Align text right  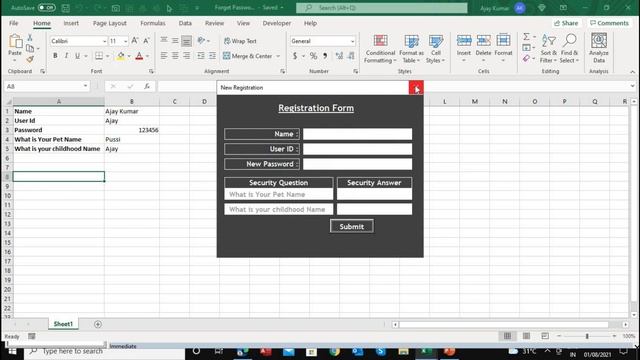[x=187, y=56]
